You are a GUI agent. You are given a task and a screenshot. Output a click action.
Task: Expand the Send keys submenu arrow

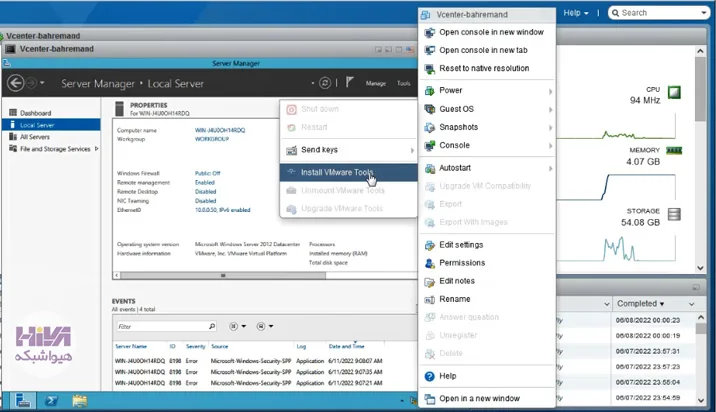tap(412, 150)
